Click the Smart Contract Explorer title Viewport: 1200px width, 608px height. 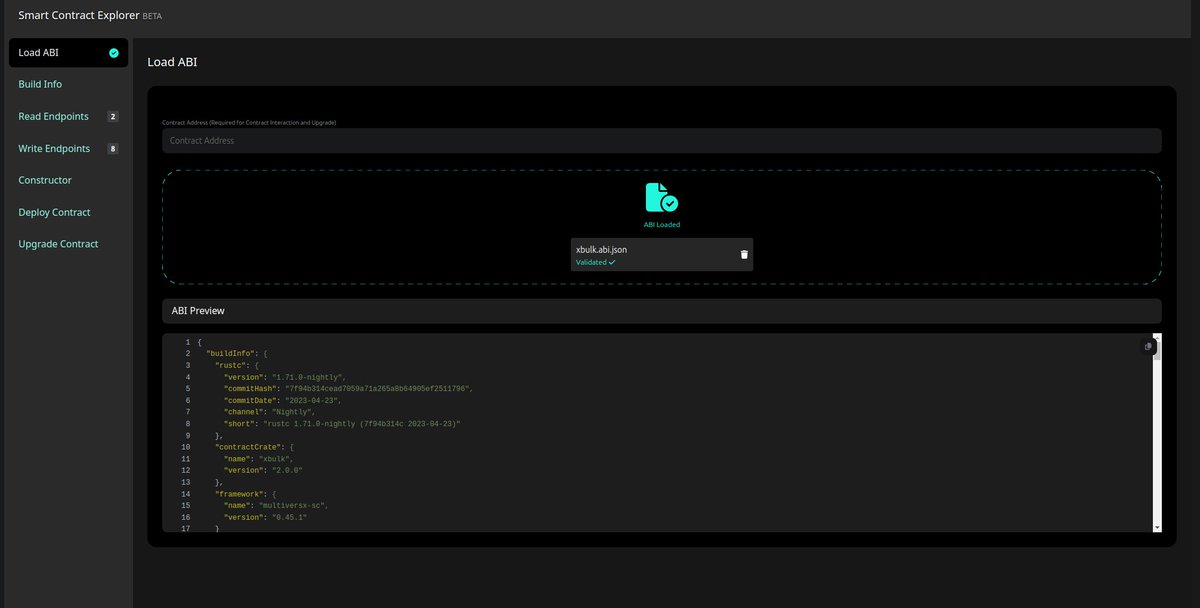[79, 16]
